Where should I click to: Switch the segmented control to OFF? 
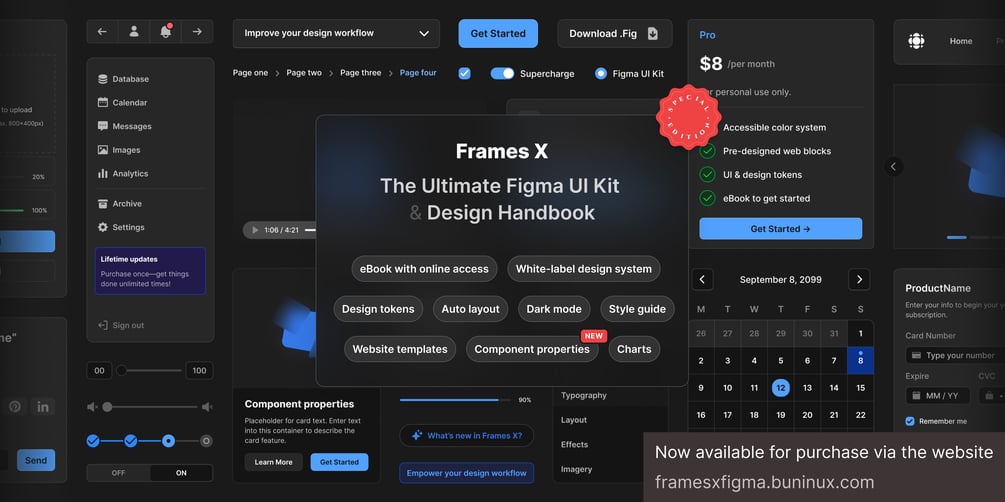tap(119, 473)
